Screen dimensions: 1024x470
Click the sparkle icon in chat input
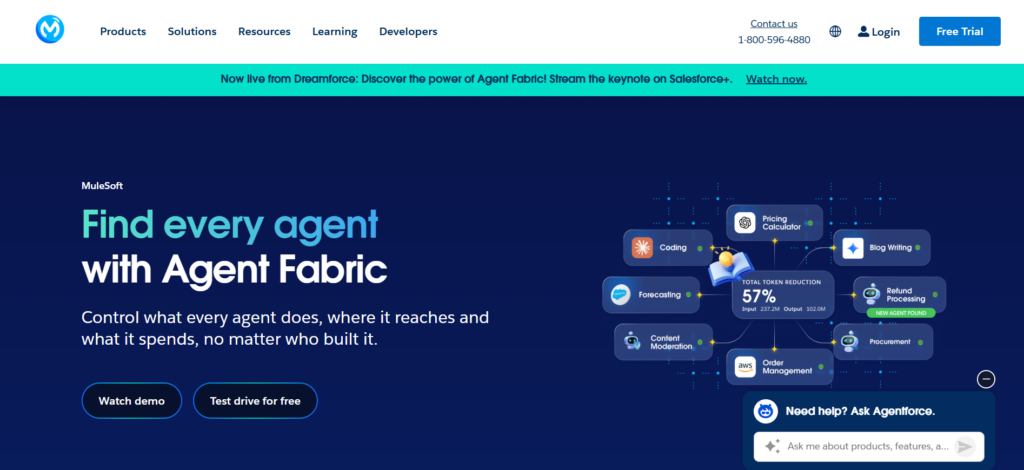click(x=772, y=446)
